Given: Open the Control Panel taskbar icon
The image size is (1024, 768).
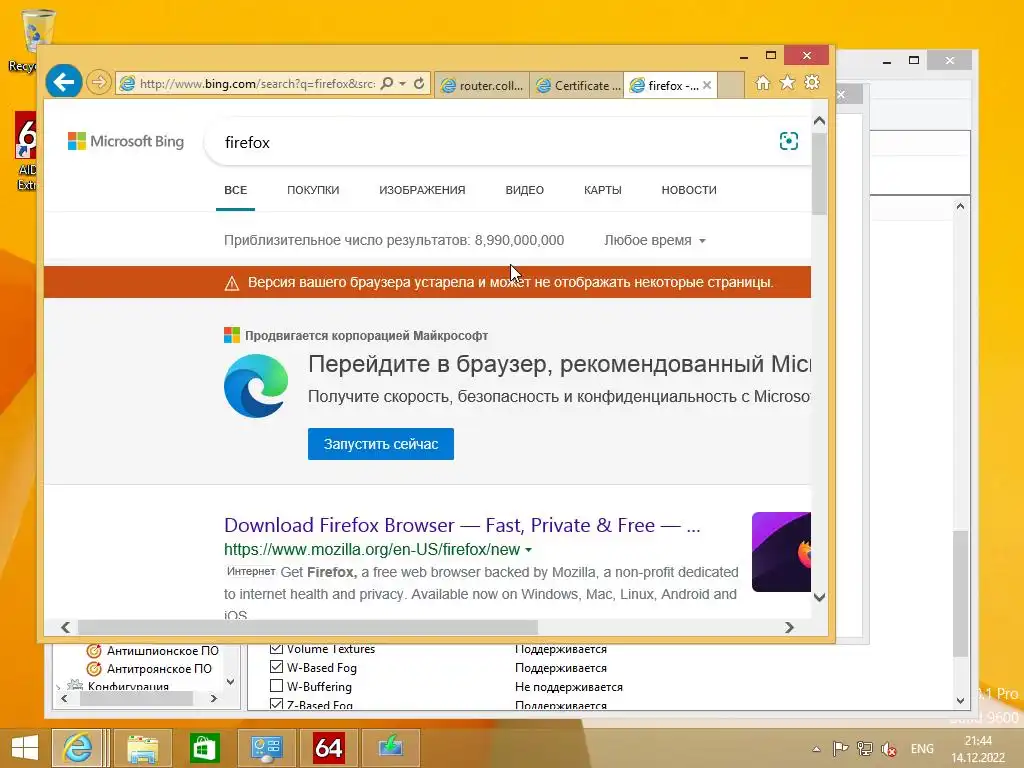Looking at the screenshot, I should tap(266, 748).
